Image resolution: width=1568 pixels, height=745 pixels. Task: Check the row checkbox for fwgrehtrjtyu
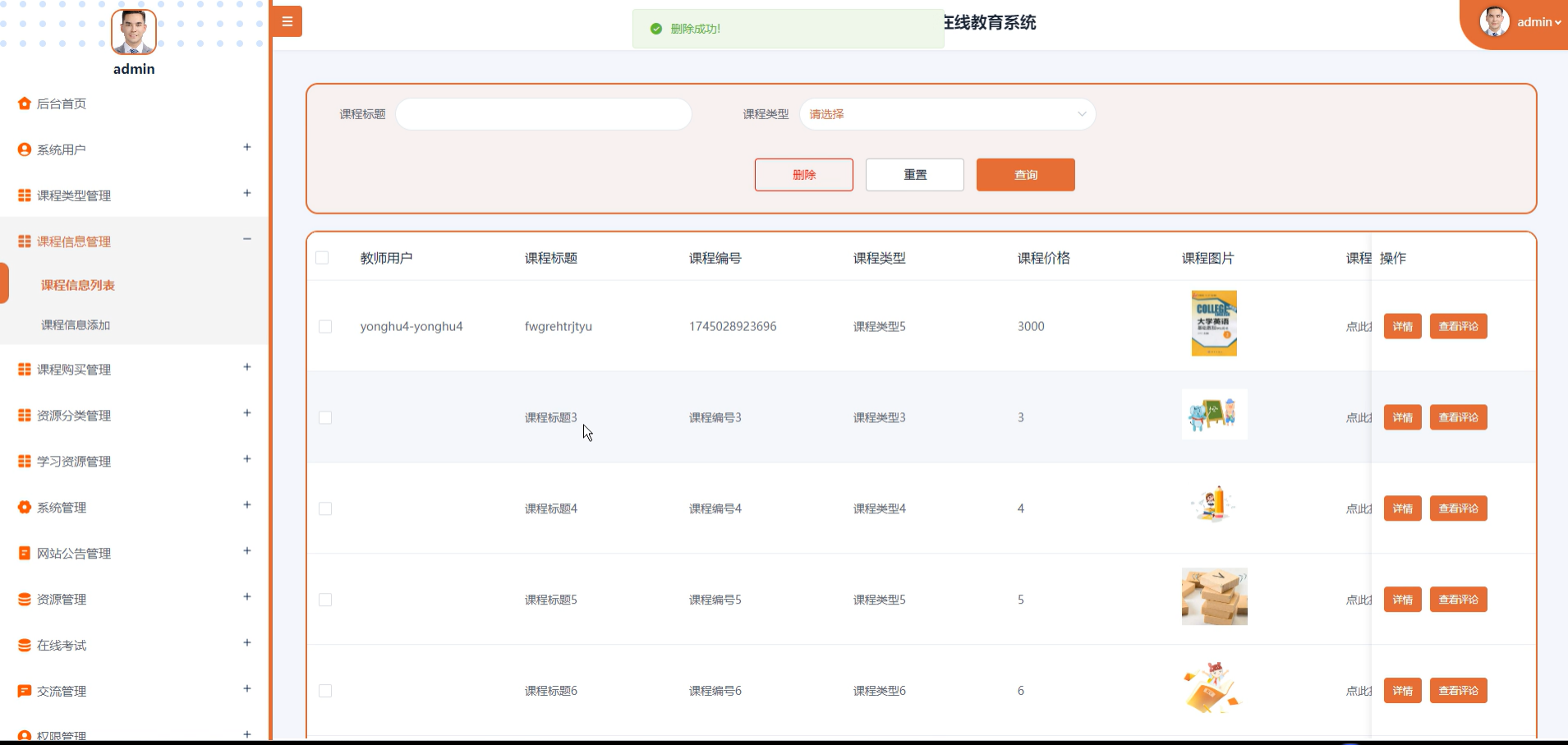point(325,326)
